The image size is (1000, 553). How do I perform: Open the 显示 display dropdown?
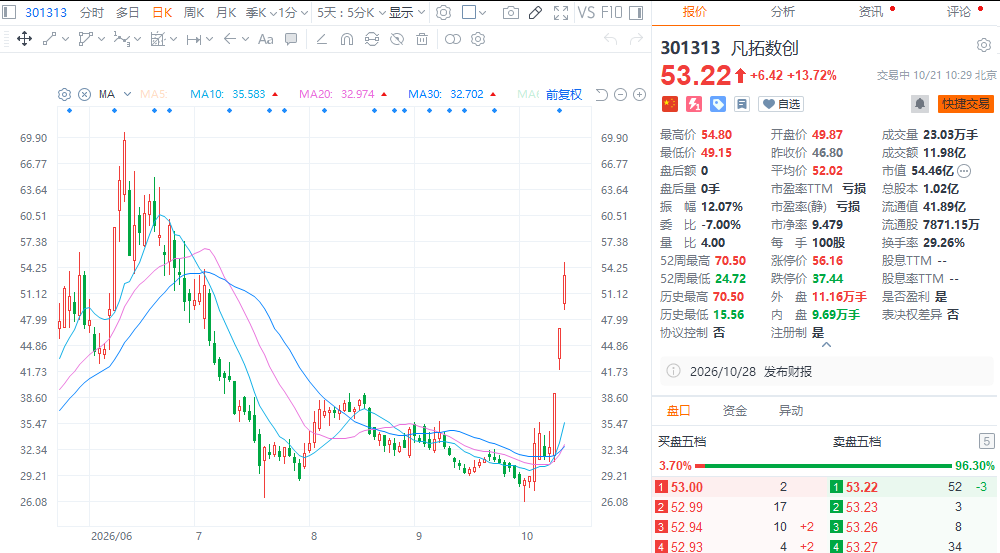pyautogui.click(x=407, y=13)
